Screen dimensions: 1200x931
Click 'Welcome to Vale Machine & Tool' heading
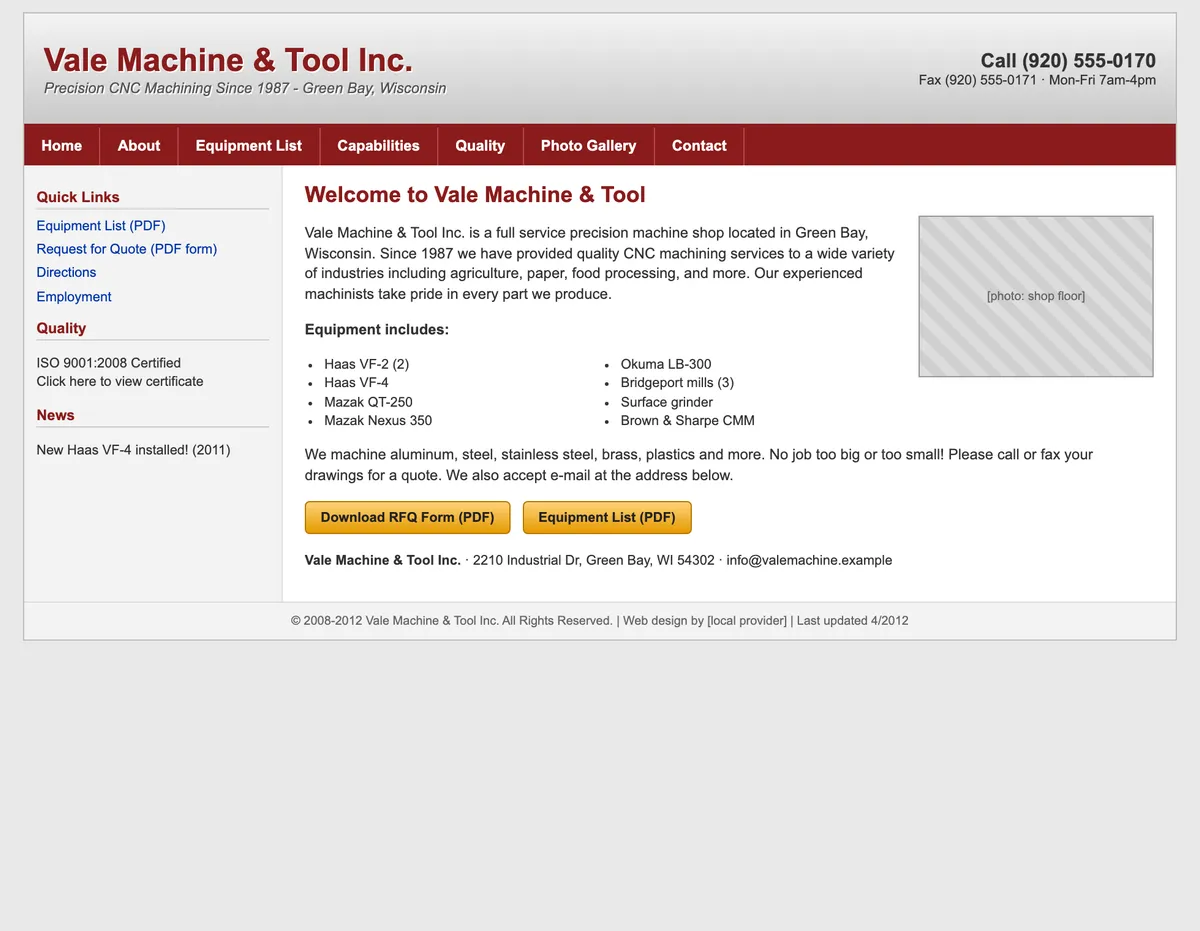click(x=475, y=195)
